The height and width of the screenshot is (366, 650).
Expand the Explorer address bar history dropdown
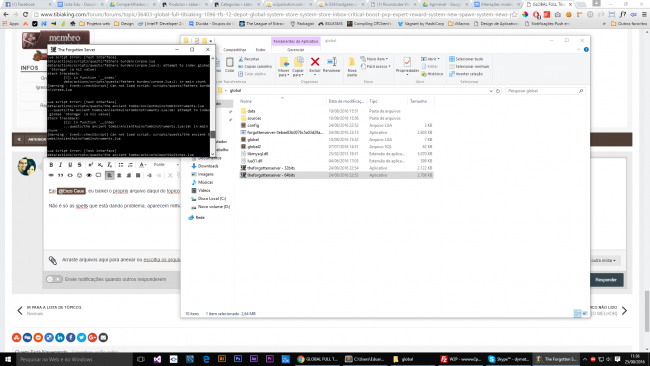pos(491,91)
